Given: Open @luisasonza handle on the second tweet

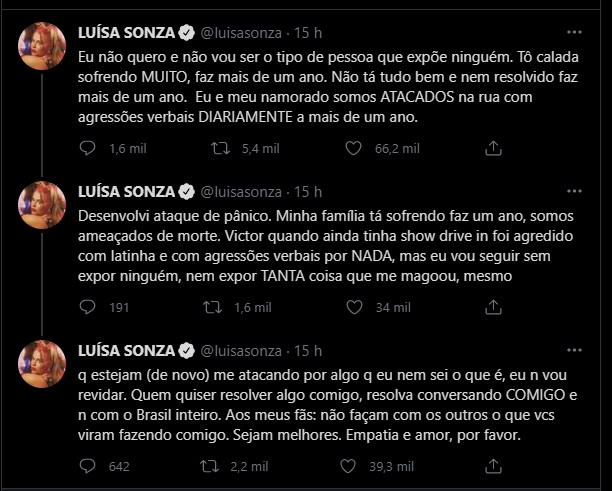Looking at the screenshot, I should [241, 192].
